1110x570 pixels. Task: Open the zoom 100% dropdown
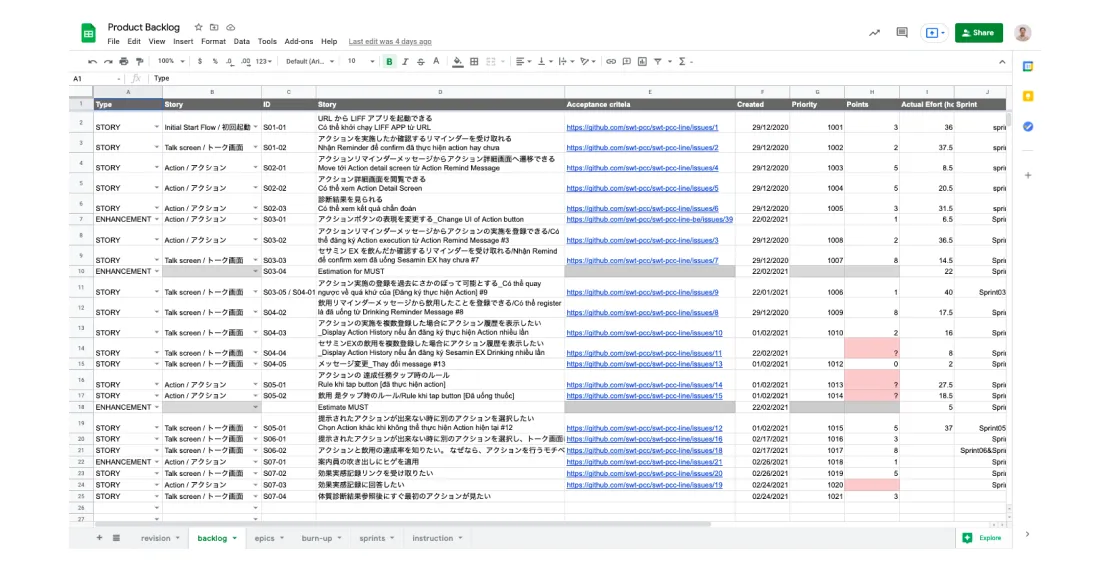tap(170, 61)
